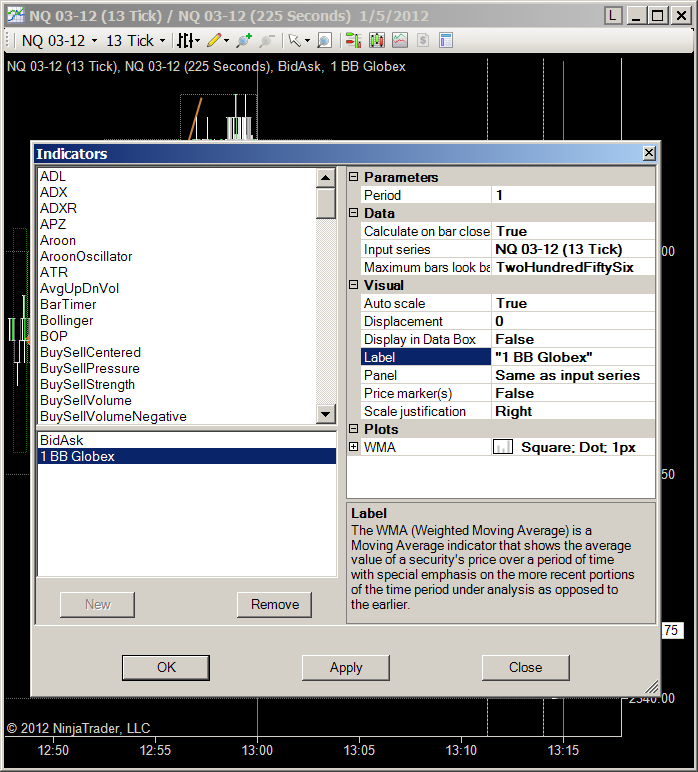698x772 pixels.
Task: Open the chart style bars icon
Action: (x=186, y=40)
